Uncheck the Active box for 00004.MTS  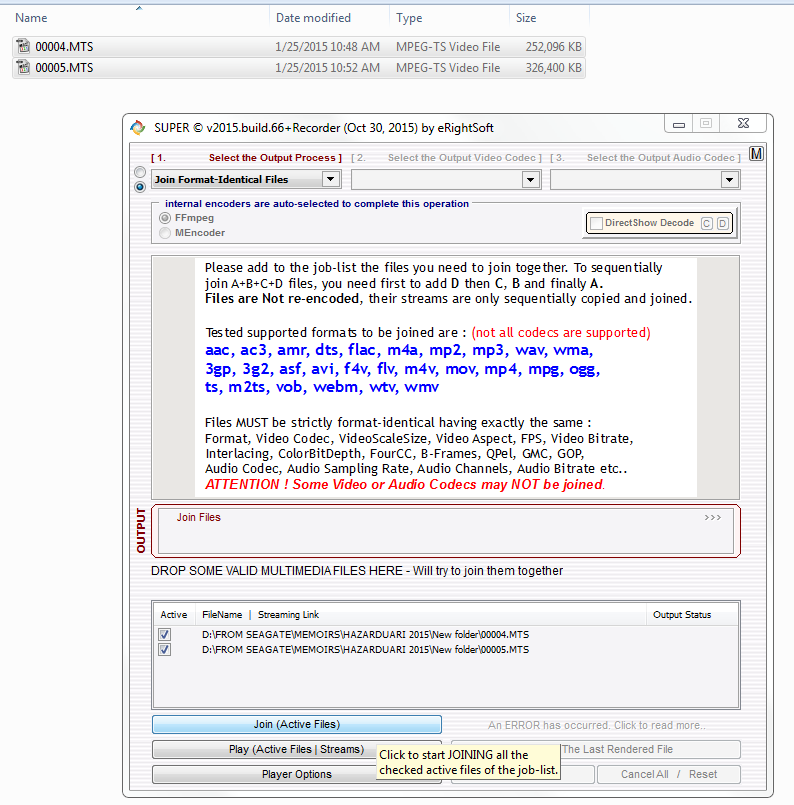165,635
